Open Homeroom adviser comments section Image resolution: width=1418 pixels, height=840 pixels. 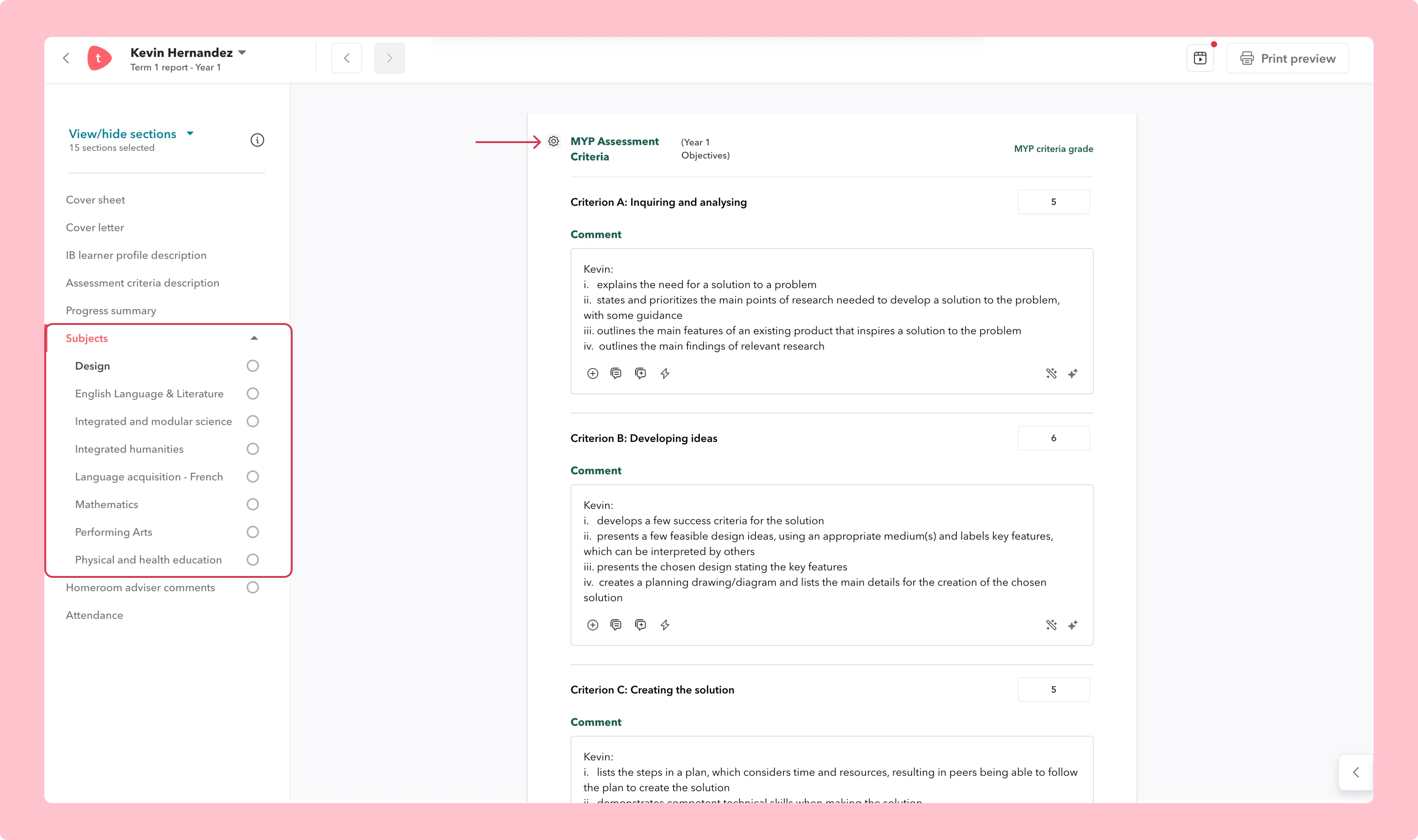(x=140, y=588)
